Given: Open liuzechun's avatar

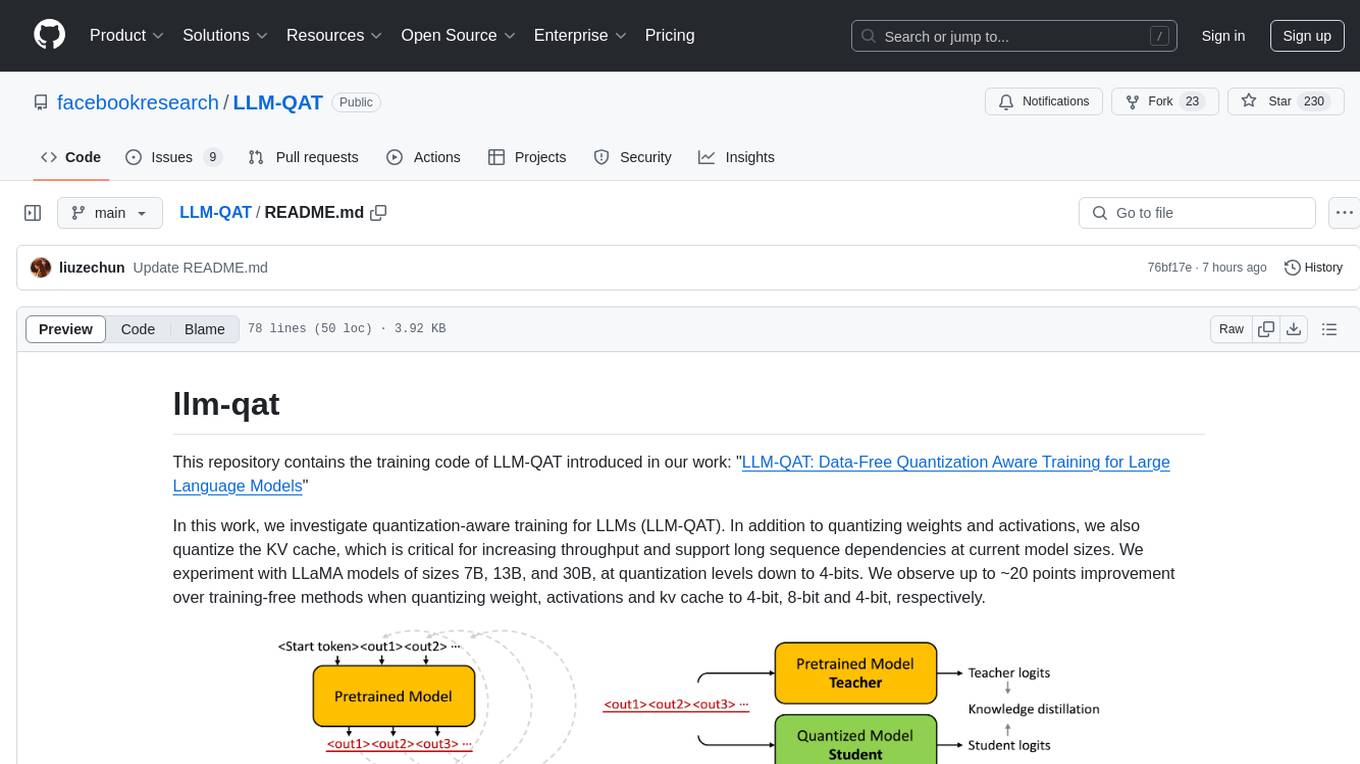Looking at the screenshot, I should tap(41, 268).
